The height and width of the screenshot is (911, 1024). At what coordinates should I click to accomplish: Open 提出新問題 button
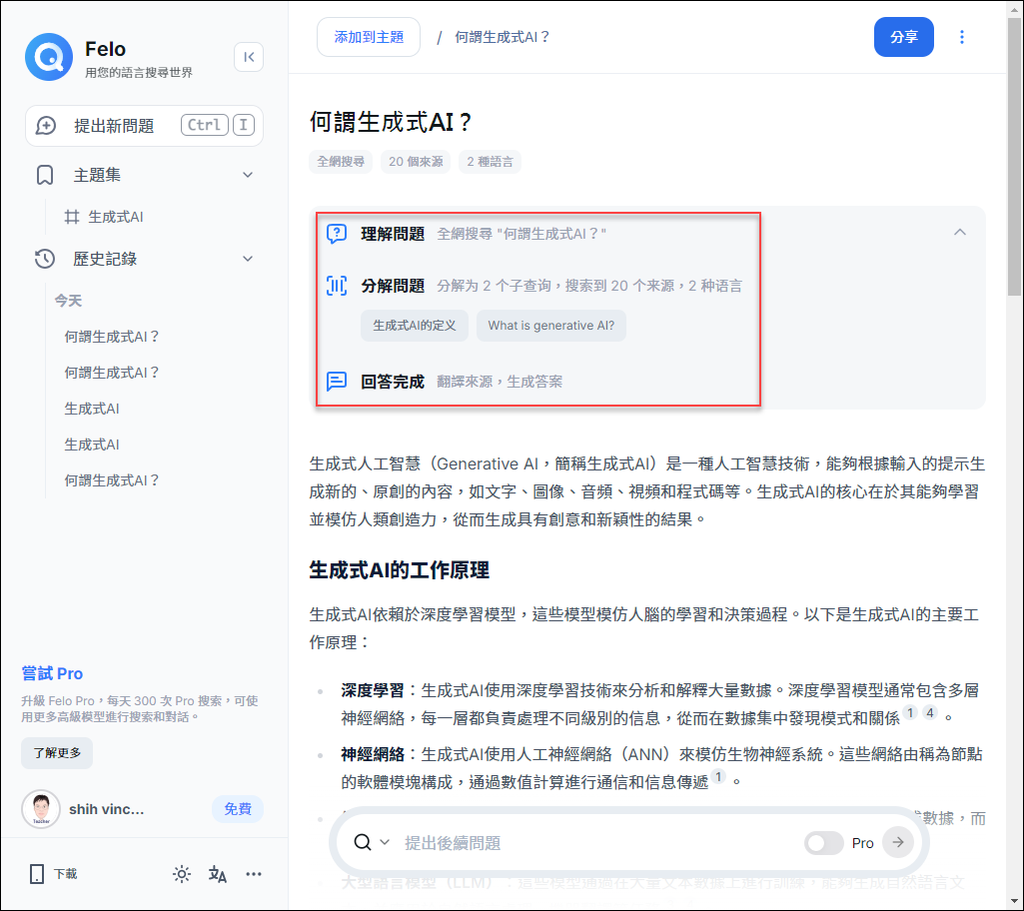[x=144, y=125]
